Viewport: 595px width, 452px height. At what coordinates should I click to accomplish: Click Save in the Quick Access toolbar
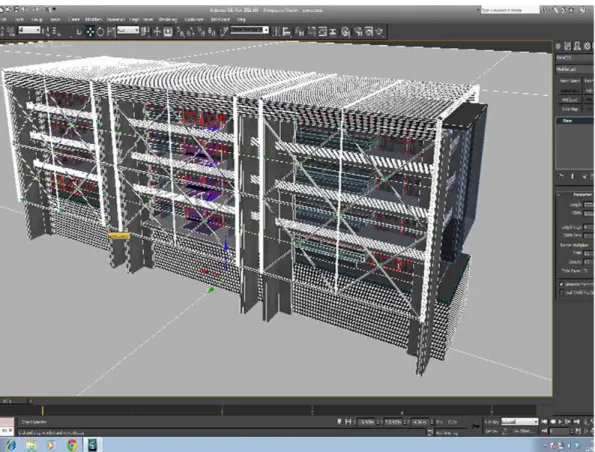(16, 9)
